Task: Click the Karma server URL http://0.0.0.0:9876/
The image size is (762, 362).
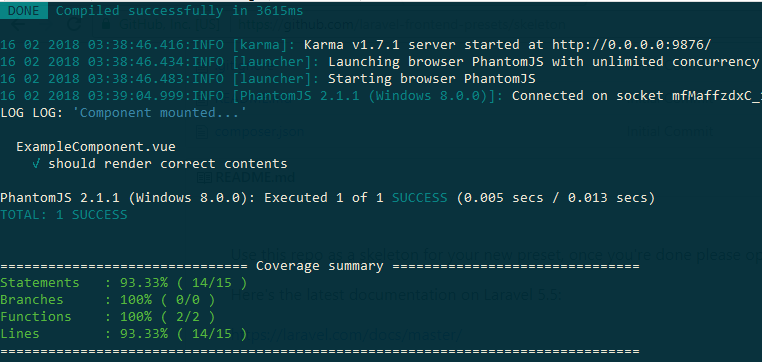Action: coord(631,45)
